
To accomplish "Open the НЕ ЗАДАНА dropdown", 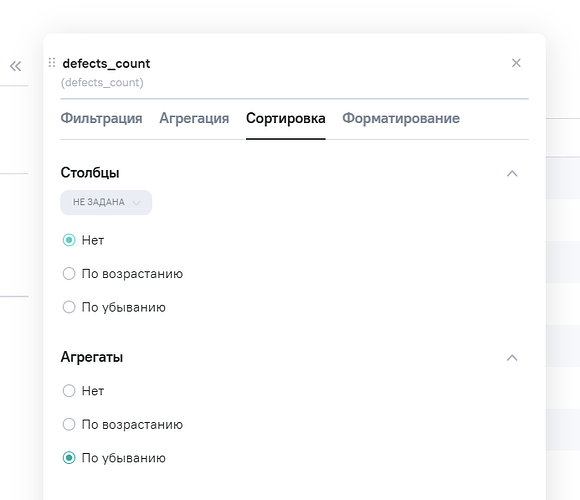I will [x=106, y=202].
